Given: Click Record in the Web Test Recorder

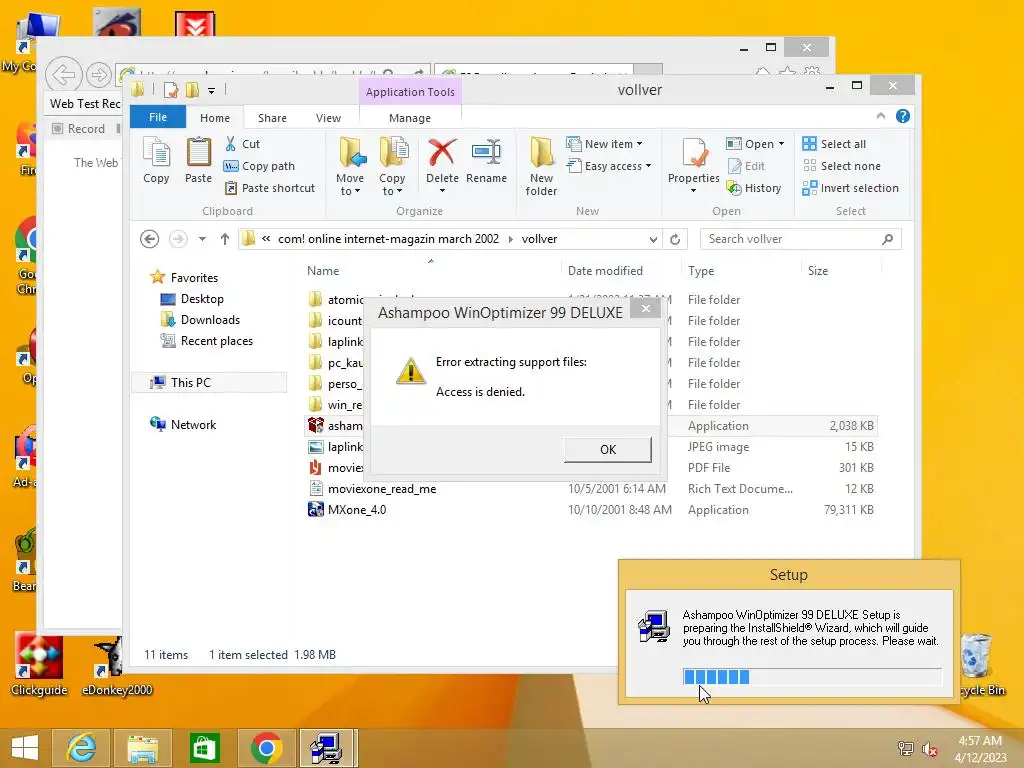Looking at the screenshot, I should [x=78, y=129].
